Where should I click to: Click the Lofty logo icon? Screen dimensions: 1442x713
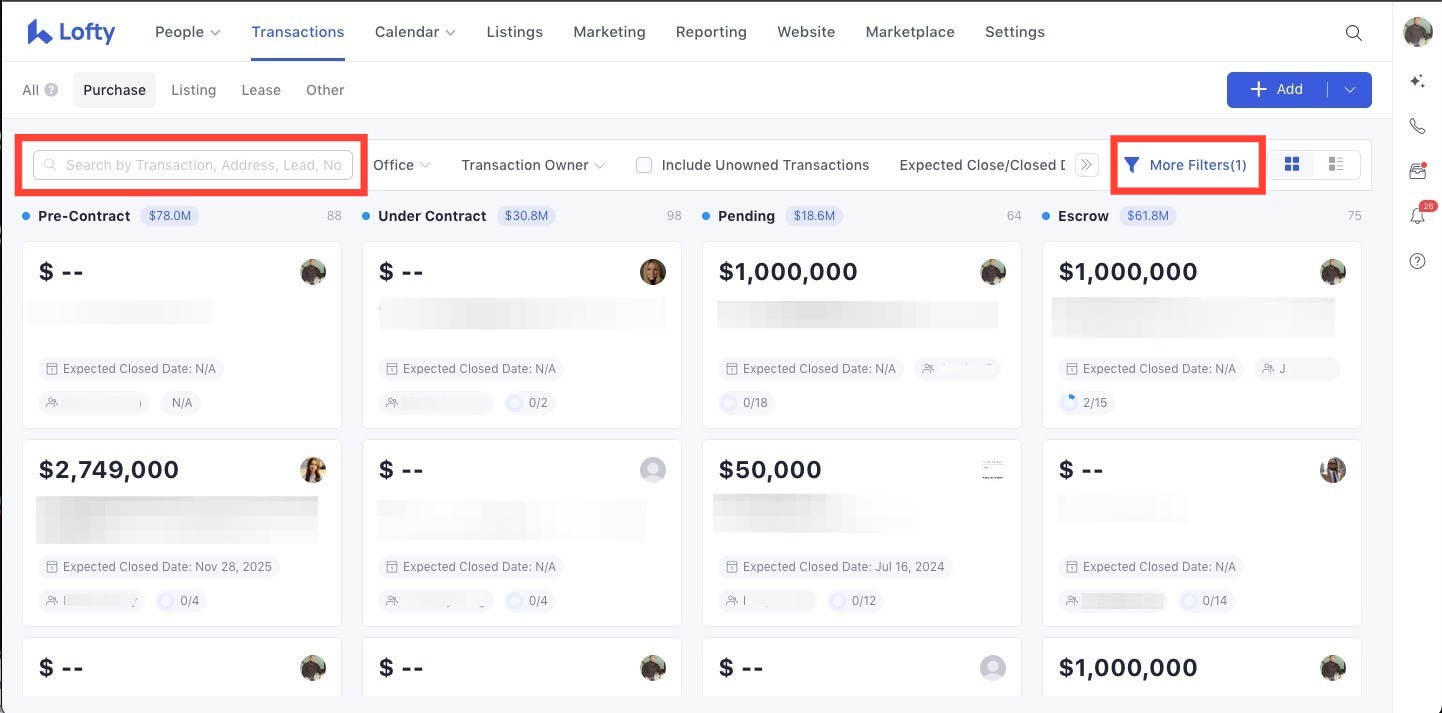coord(40,32)
